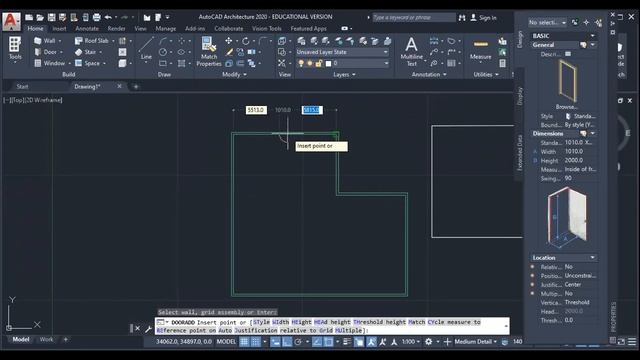Viewport: 640px width, 360px height.
Task: Select the Circle tool in Draw panel
Action: (x=163, y=52)
